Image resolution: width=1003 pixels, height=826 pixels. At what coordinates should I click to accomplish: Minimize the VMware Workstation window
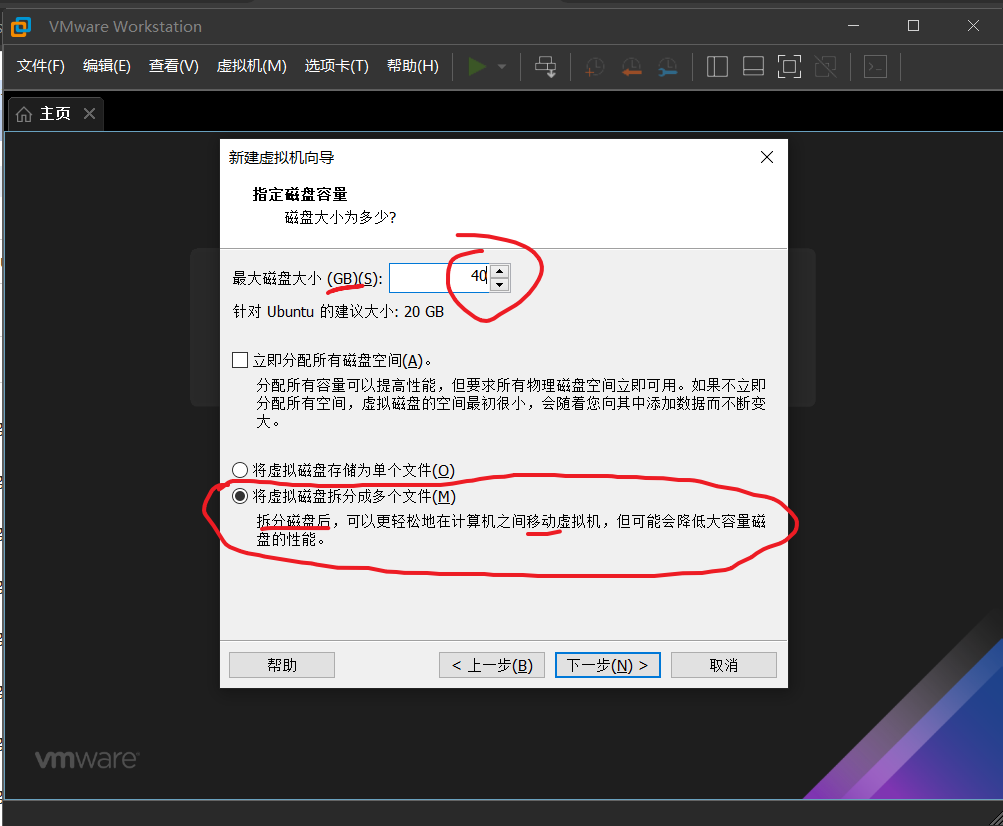pyautogui.click(x=853, y=26)
